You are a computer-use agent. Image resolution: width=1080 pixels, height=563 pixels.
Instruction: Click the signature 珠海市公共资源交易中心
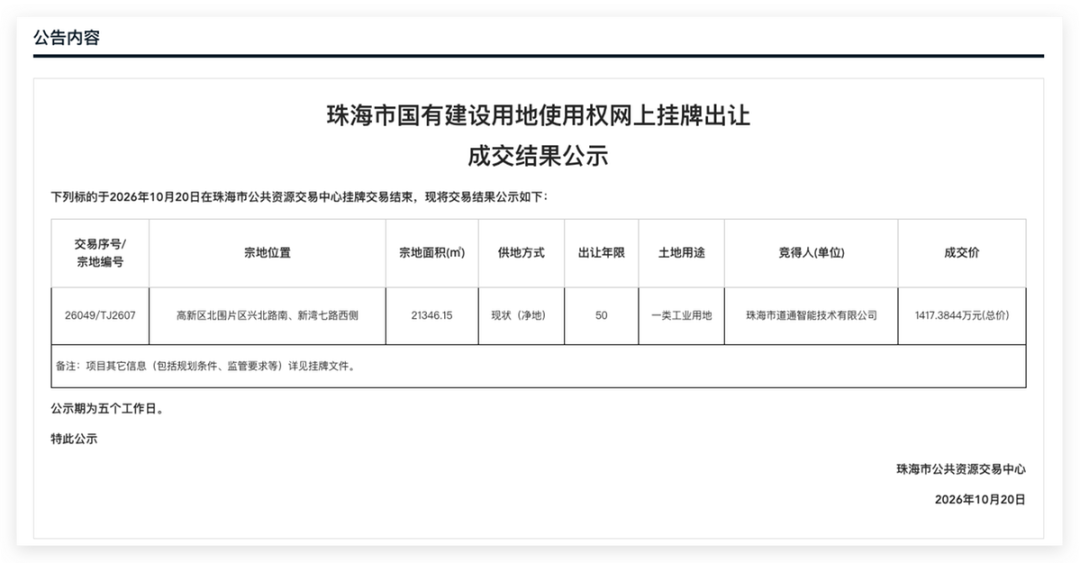pyautogui.click(x=961, y=469)
